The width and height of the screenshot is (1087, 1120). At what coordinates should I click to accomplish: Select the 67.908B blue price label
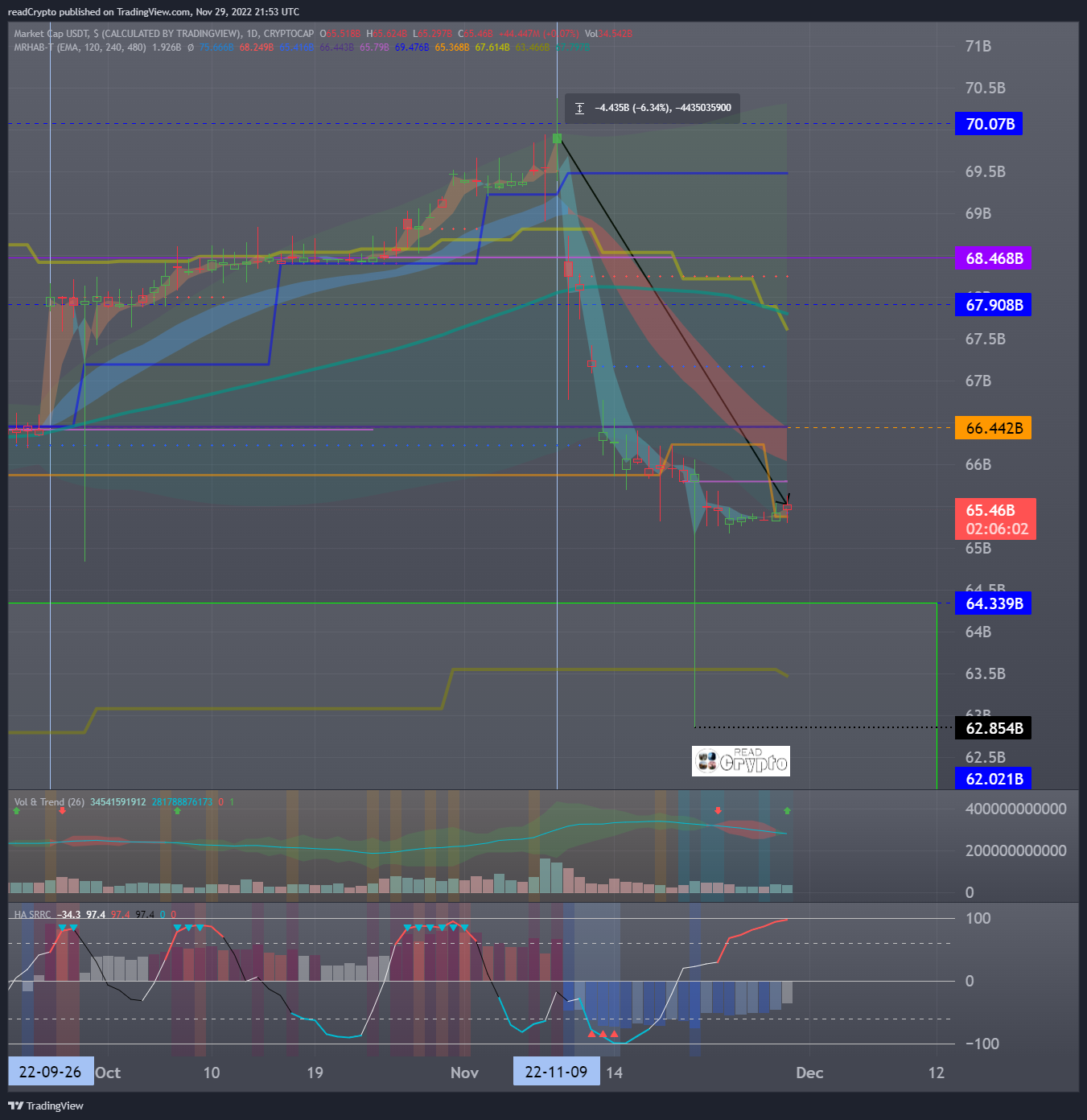994,305
